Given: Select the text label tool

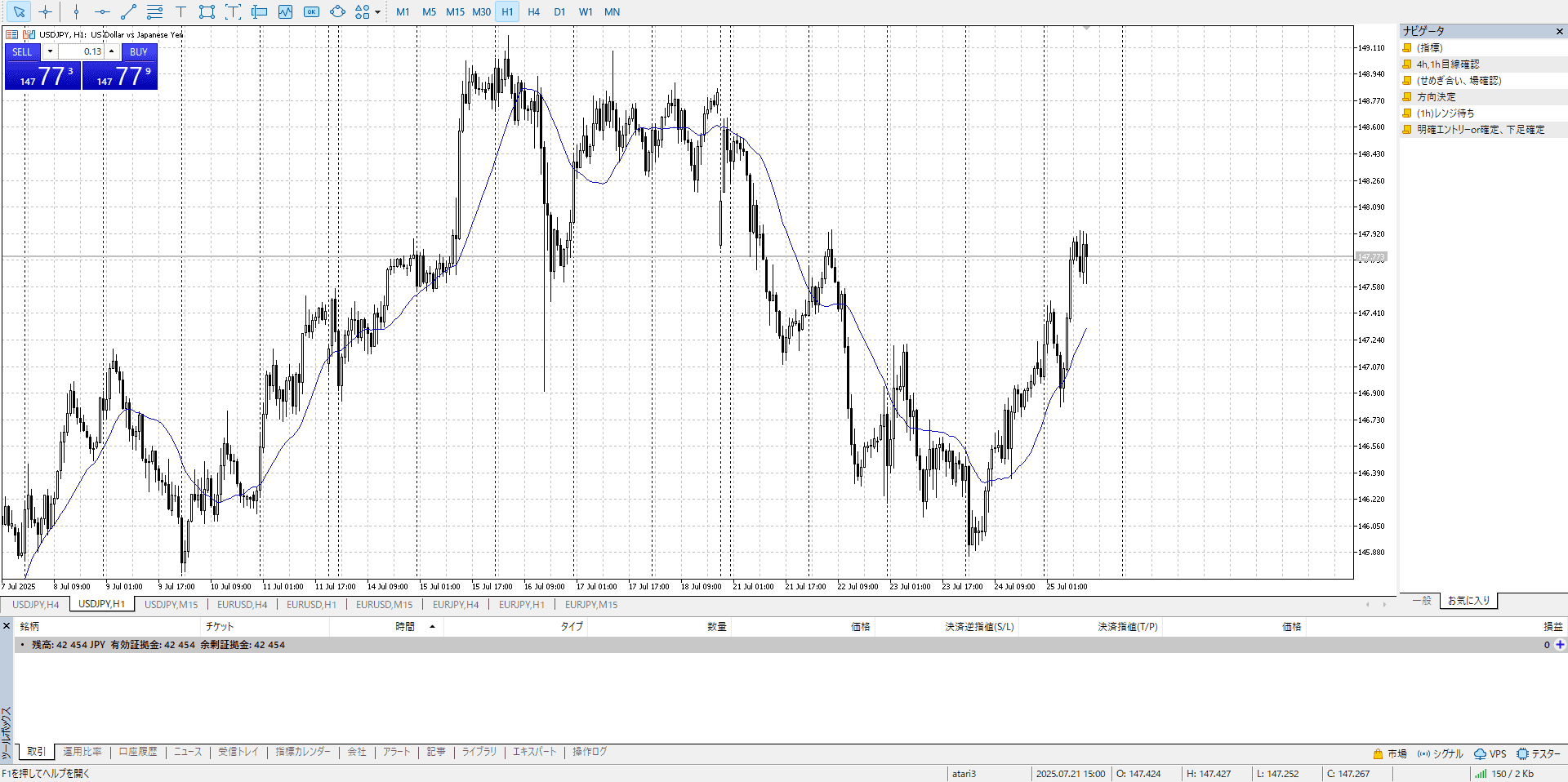Looking at the screenshot, I should click(x=180, y=12).
